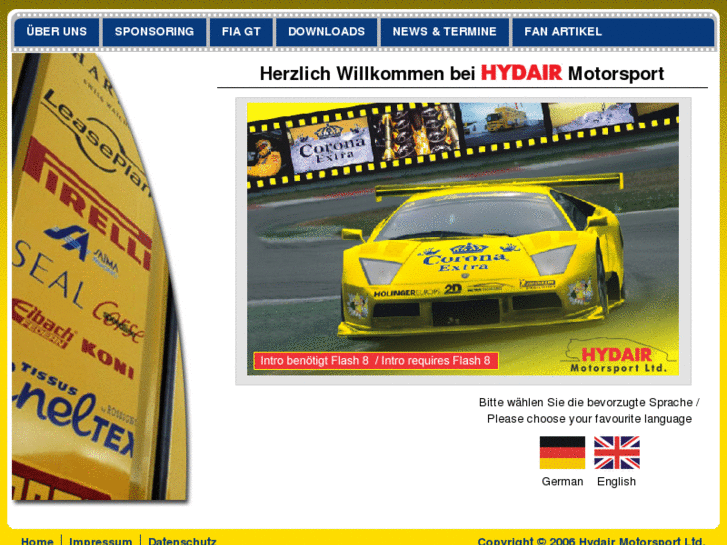Screen dimensions: 727x545
Task: Select NEWS & TERMINE in navigation
Action: (445, 32)
